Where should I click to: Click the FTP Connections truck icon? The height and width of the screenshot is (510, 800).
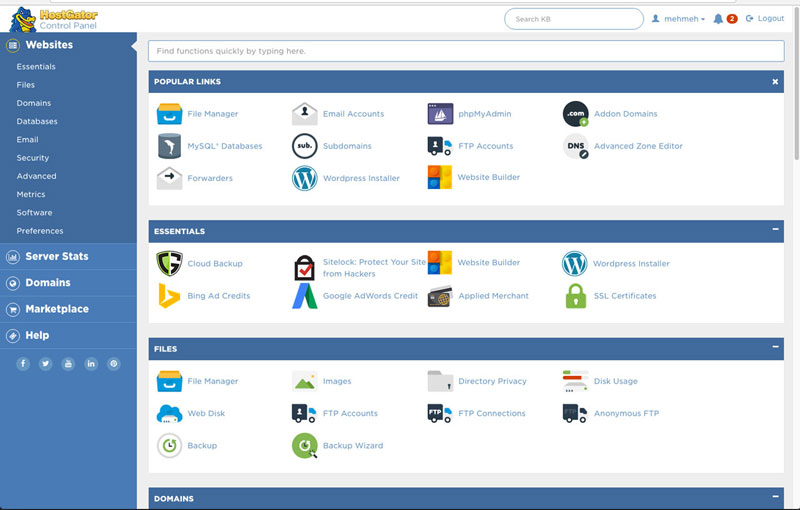(439, 413)
